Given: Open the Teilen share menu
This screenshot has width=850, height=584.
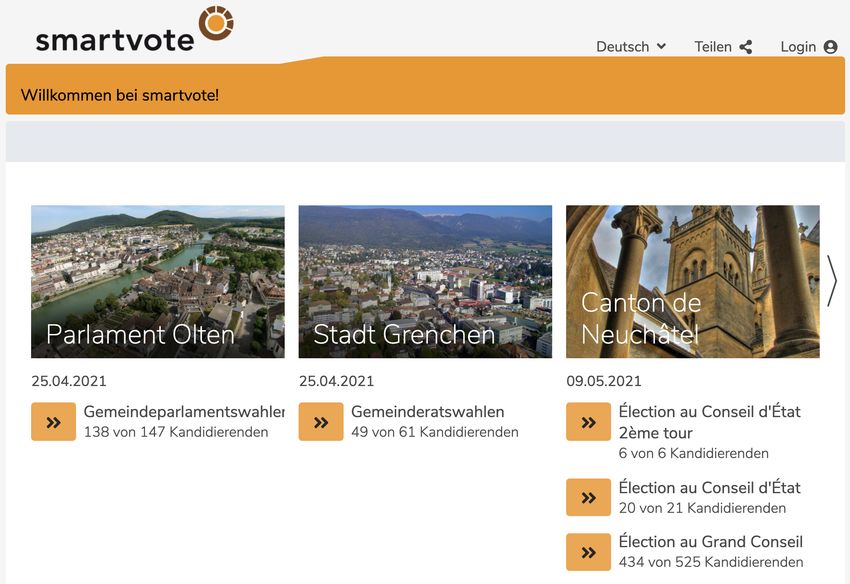Looking at the screenshot, I should click(713, 47).
